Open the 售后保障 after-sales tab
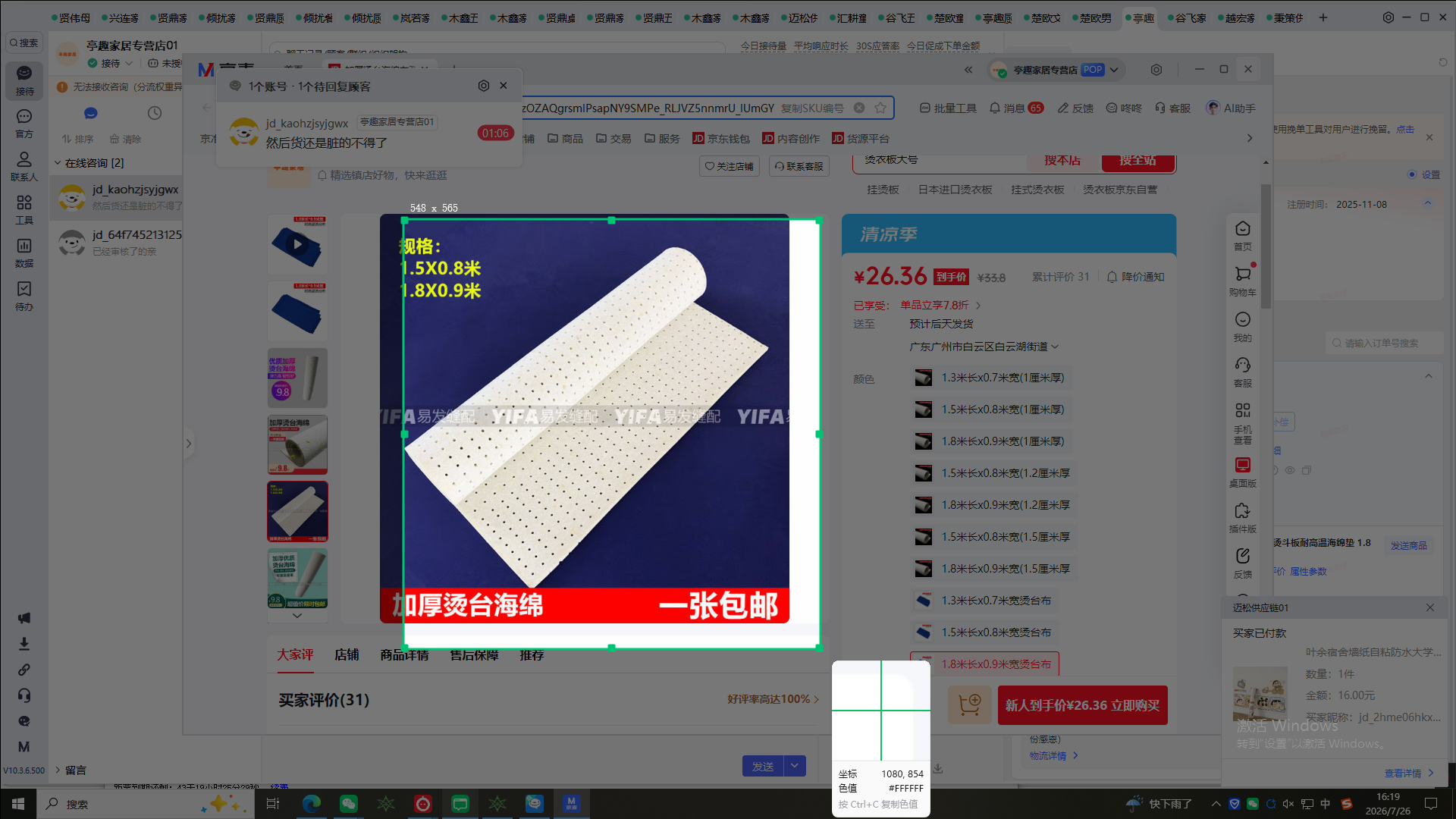 click(x=474, y=654)
